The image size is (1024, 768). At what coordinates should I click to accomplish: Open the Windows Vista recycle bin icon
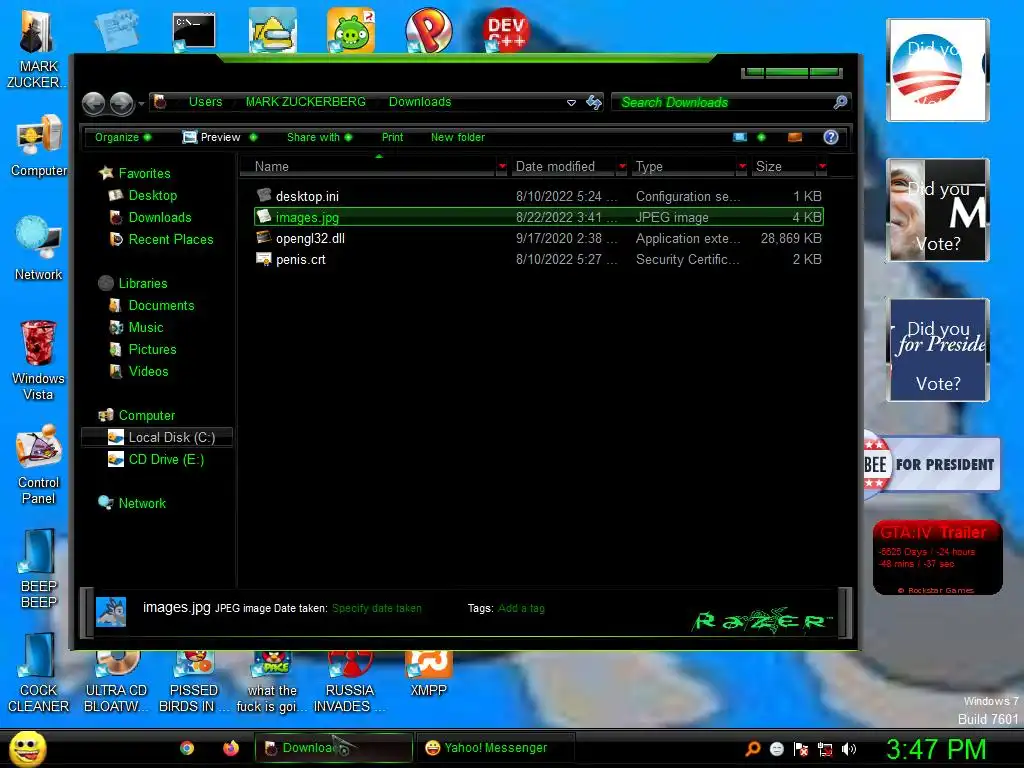[38, 360]
